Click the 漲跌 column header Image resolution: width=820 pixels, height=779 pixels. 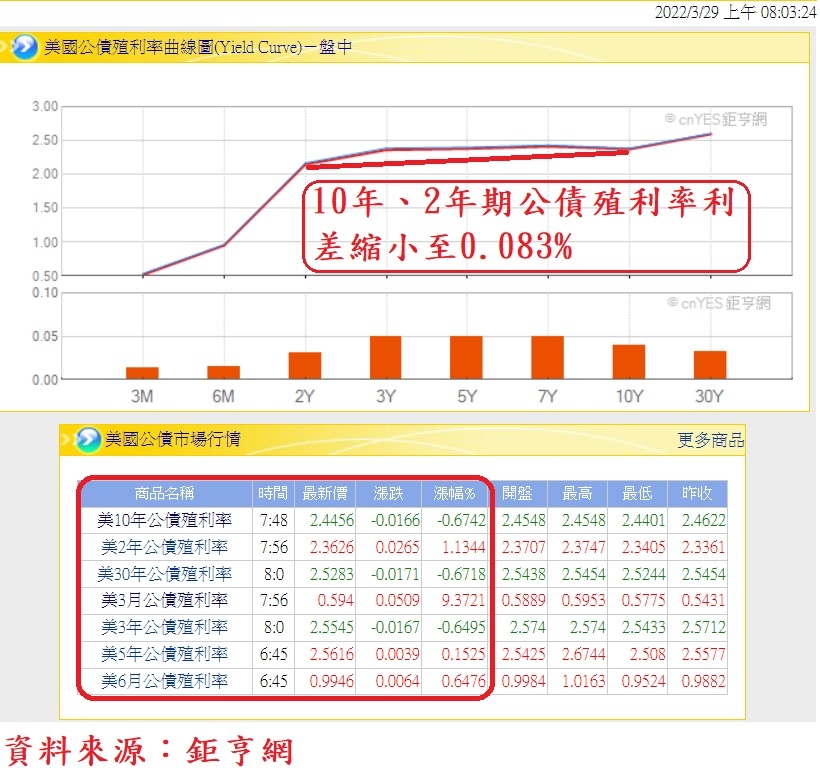pyautogui.click(x=389, y=494)
